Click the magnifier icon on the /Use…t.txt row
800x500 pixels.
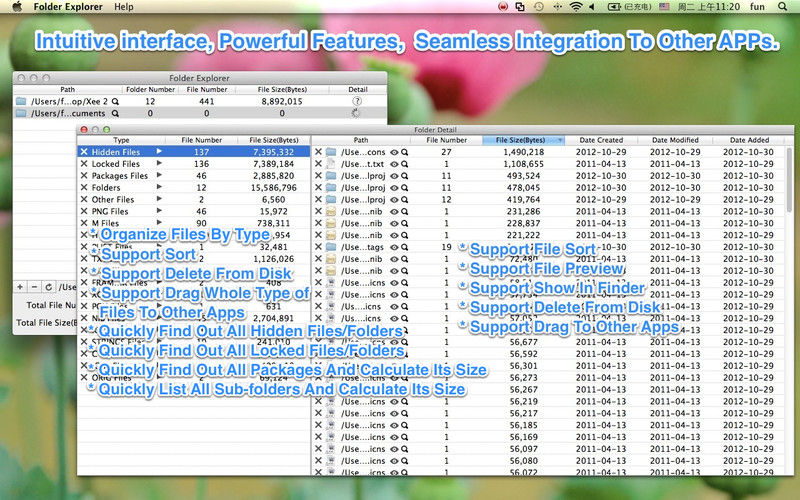405,164
